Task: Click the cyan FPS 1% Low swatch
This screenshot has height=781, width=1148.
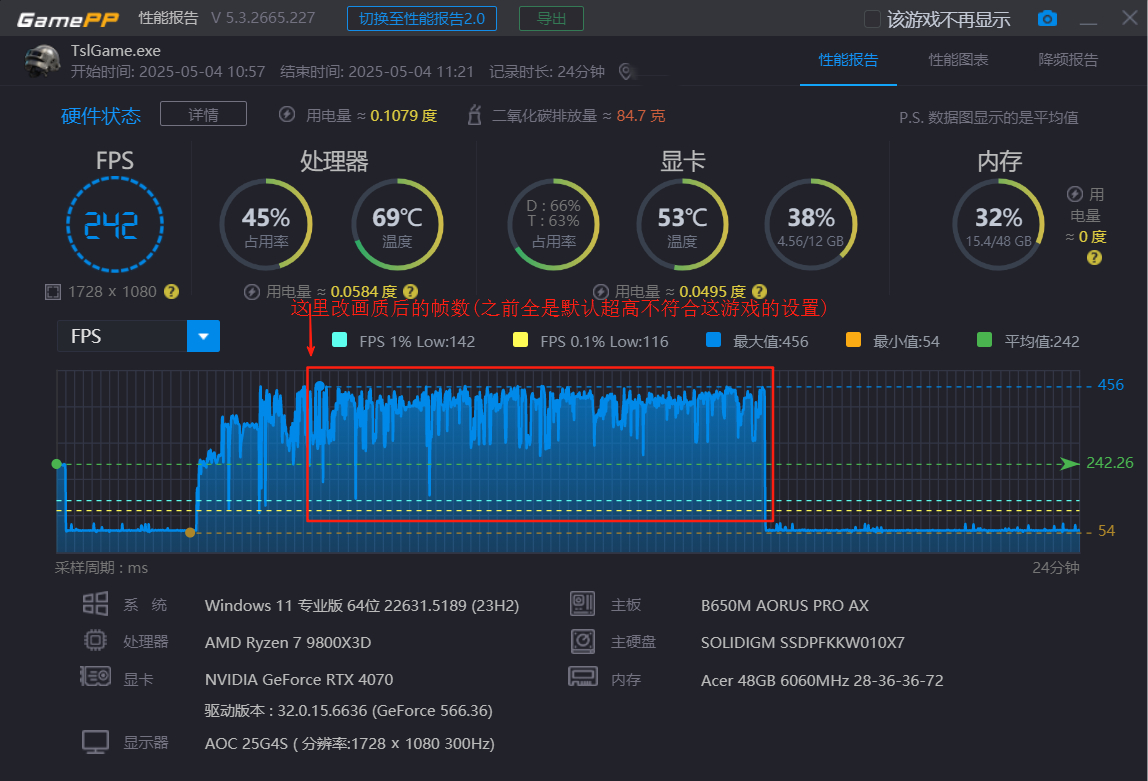Action: (x=339, y=340)
